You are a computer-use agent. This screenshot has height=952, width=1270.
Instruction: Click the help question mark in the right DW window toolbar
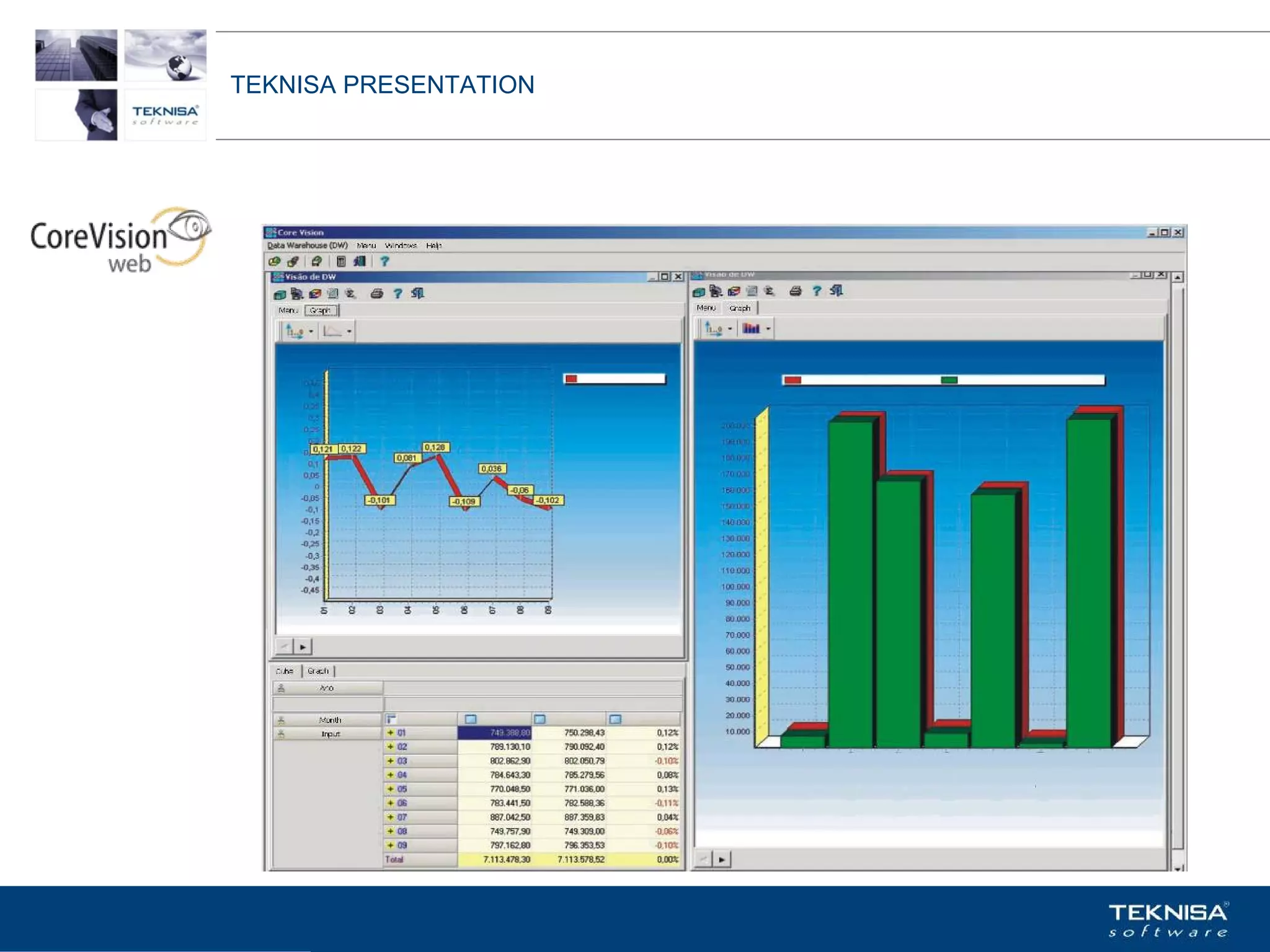coord(817,291)
